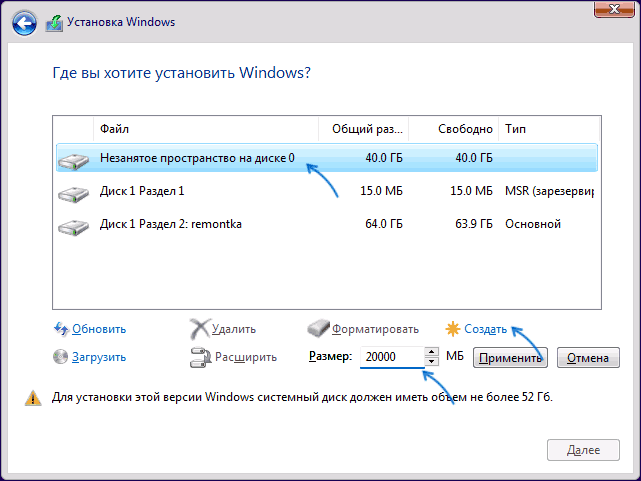Click the Основной type cell
641x481 pixels.
(x=533, y=224)
